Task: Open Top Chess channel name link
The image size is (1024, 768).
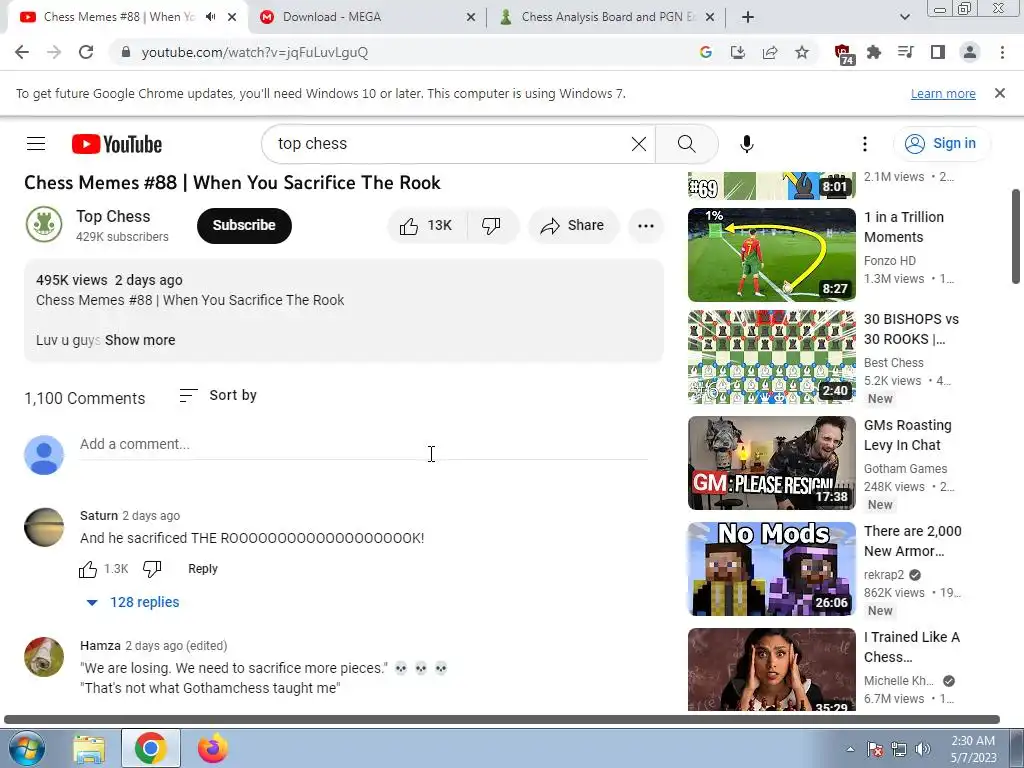Action: (x=113, y=216)
